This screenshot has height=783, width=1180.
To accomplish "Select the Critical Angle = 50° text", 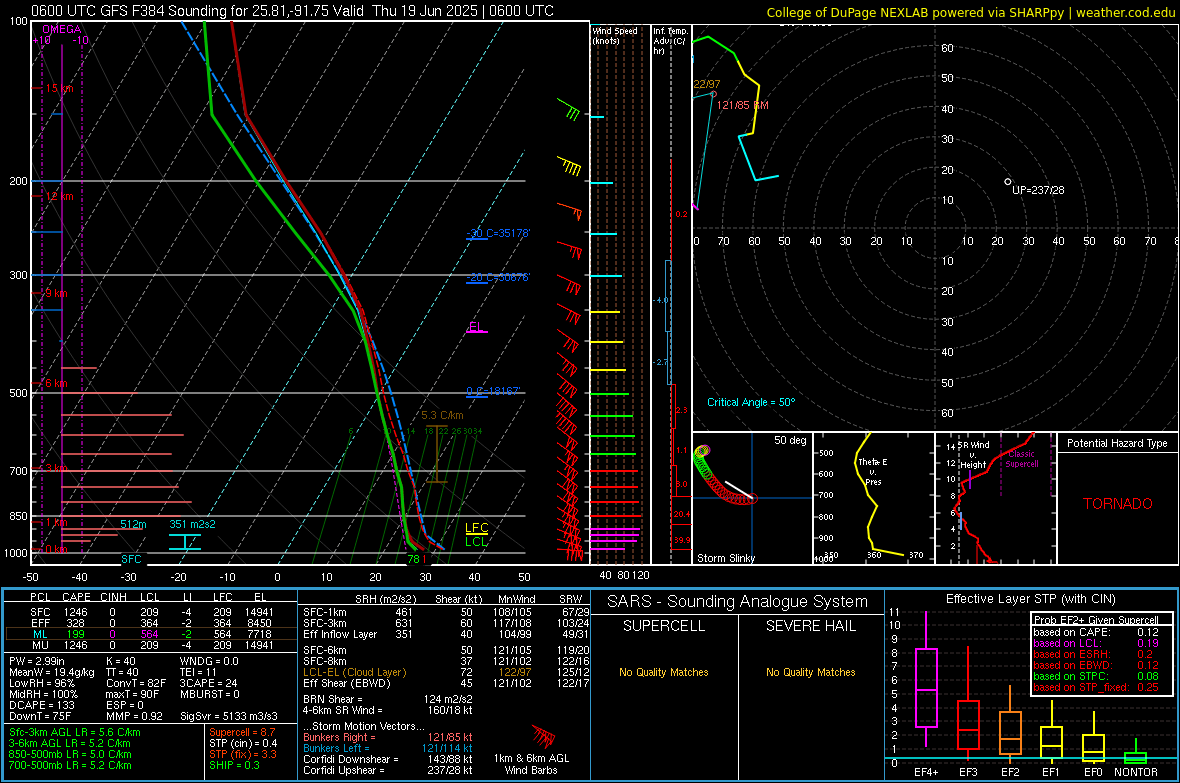I will [x=751, y=402].
